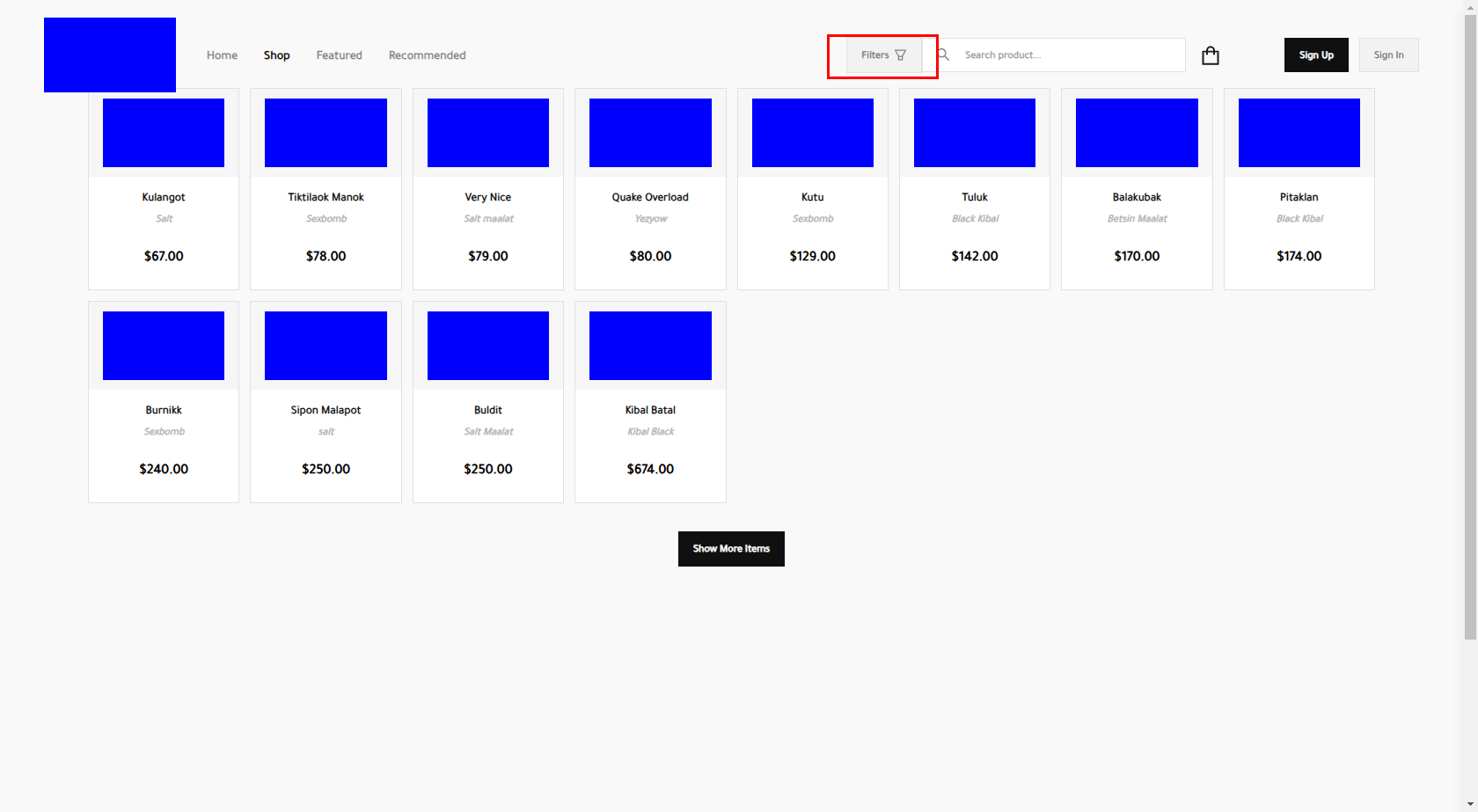Open the Recommended page link

pos(427,55)
